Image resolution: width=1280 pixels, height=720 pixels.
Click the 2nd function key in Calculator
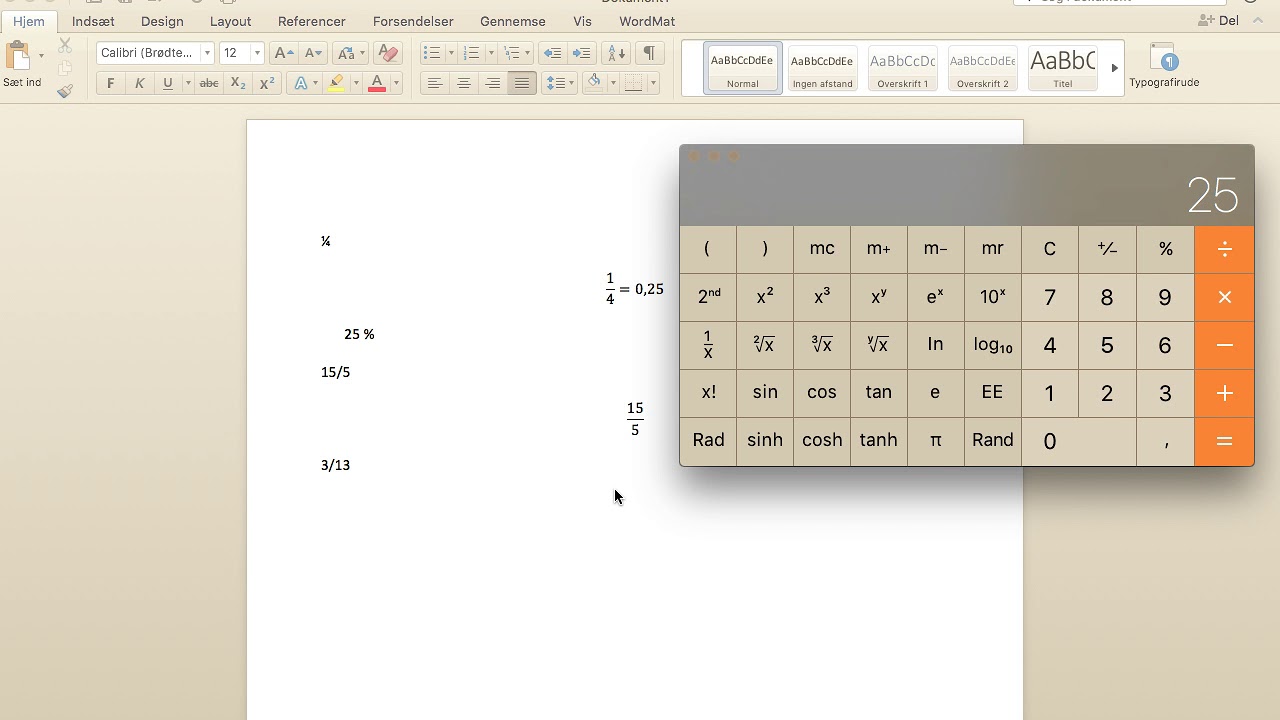coord(708,297)
